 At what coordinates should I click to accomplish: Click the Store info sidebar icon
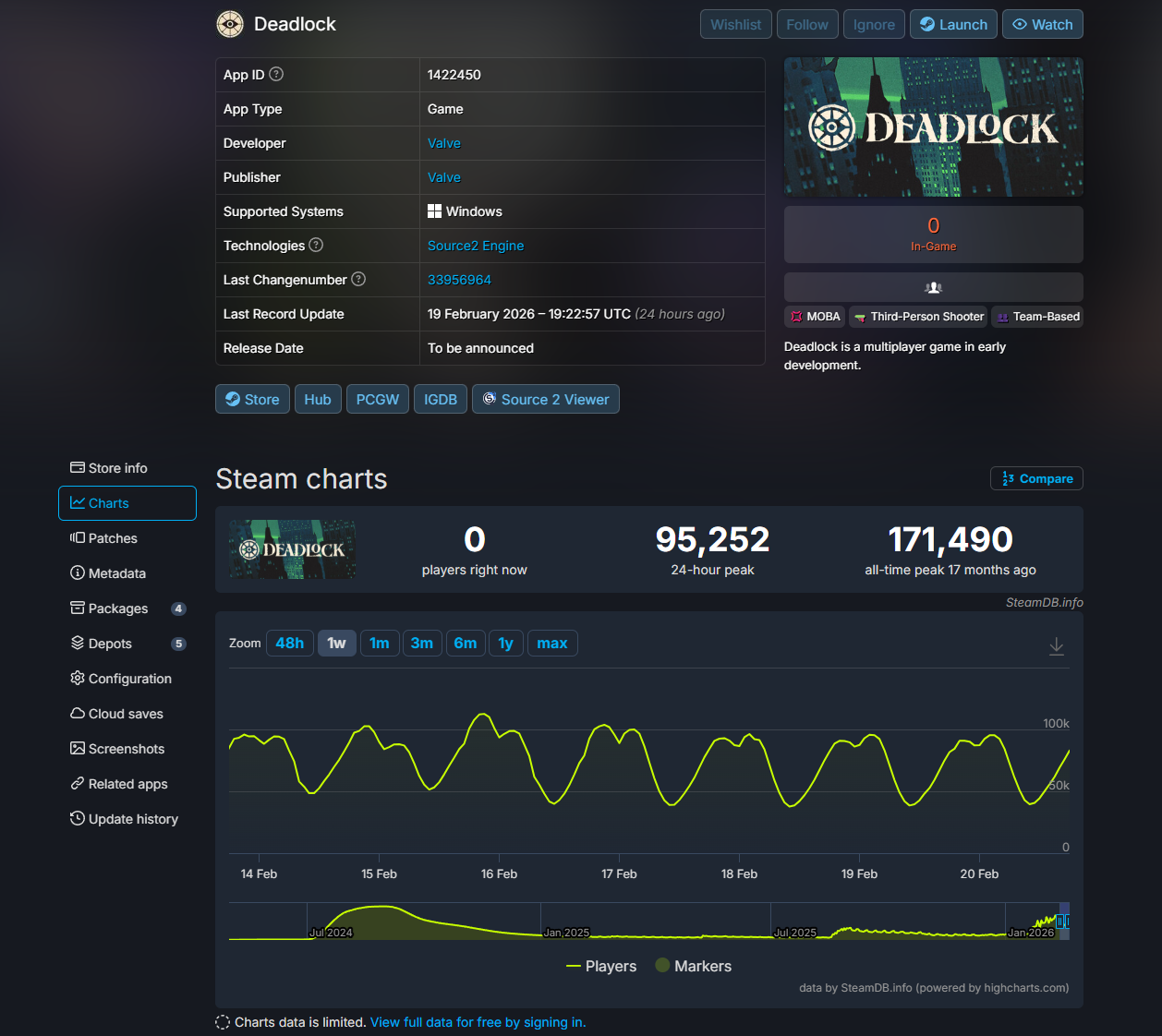coord(78,467)
